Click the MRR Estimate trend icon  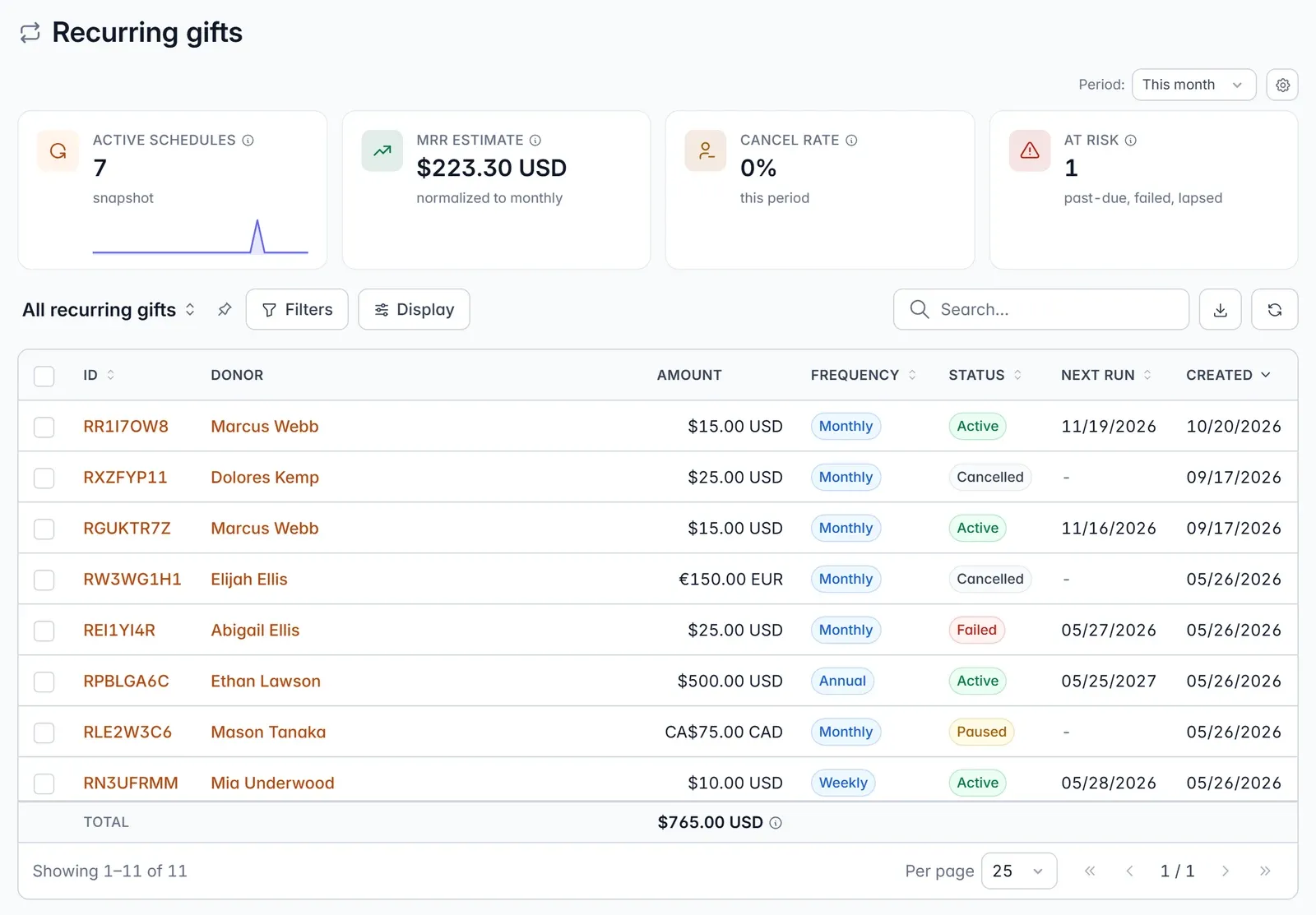[x=382, y=150]
